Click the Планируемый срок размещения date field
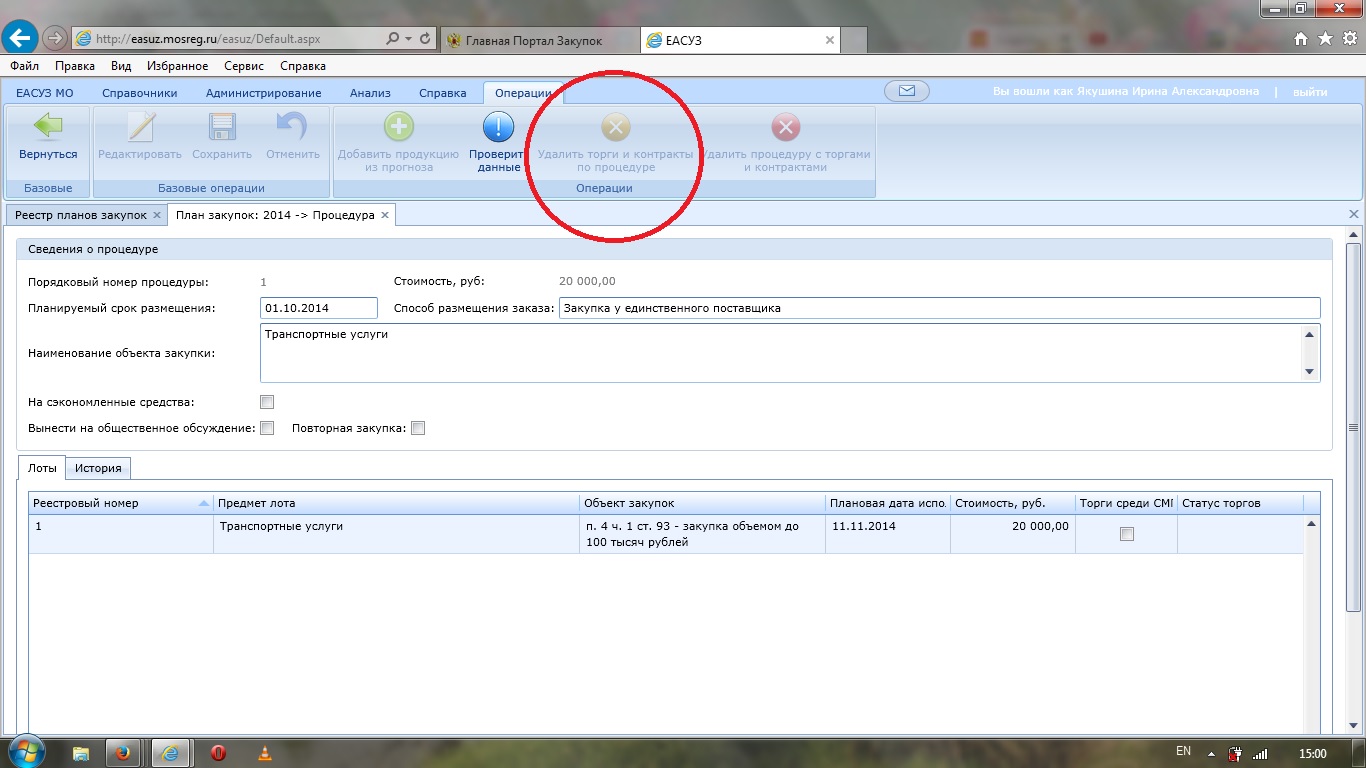This screenshot has height=768, width=1366. [x=318, y=308]
